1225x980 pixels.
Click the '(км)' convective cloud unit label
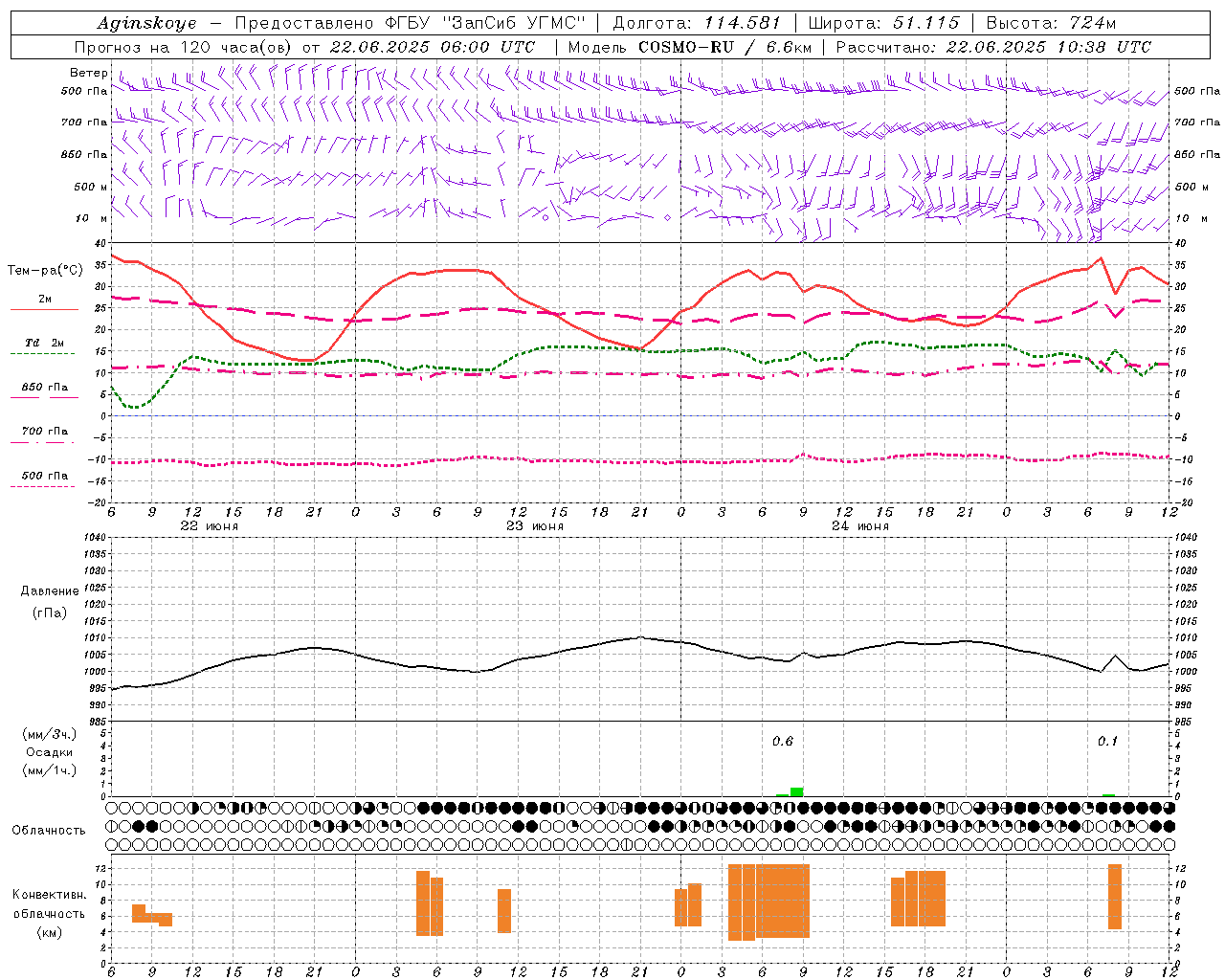[50, 932]
